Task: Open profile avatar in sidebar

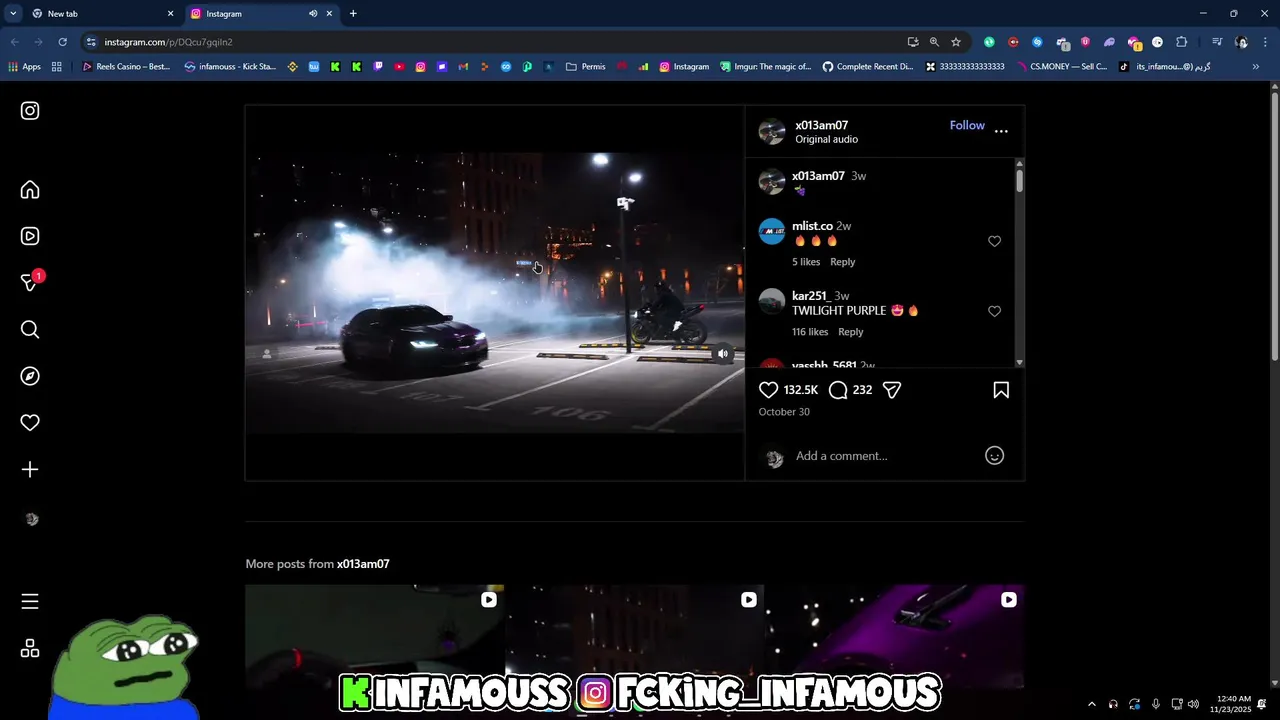Action: [x=31, y=520]
